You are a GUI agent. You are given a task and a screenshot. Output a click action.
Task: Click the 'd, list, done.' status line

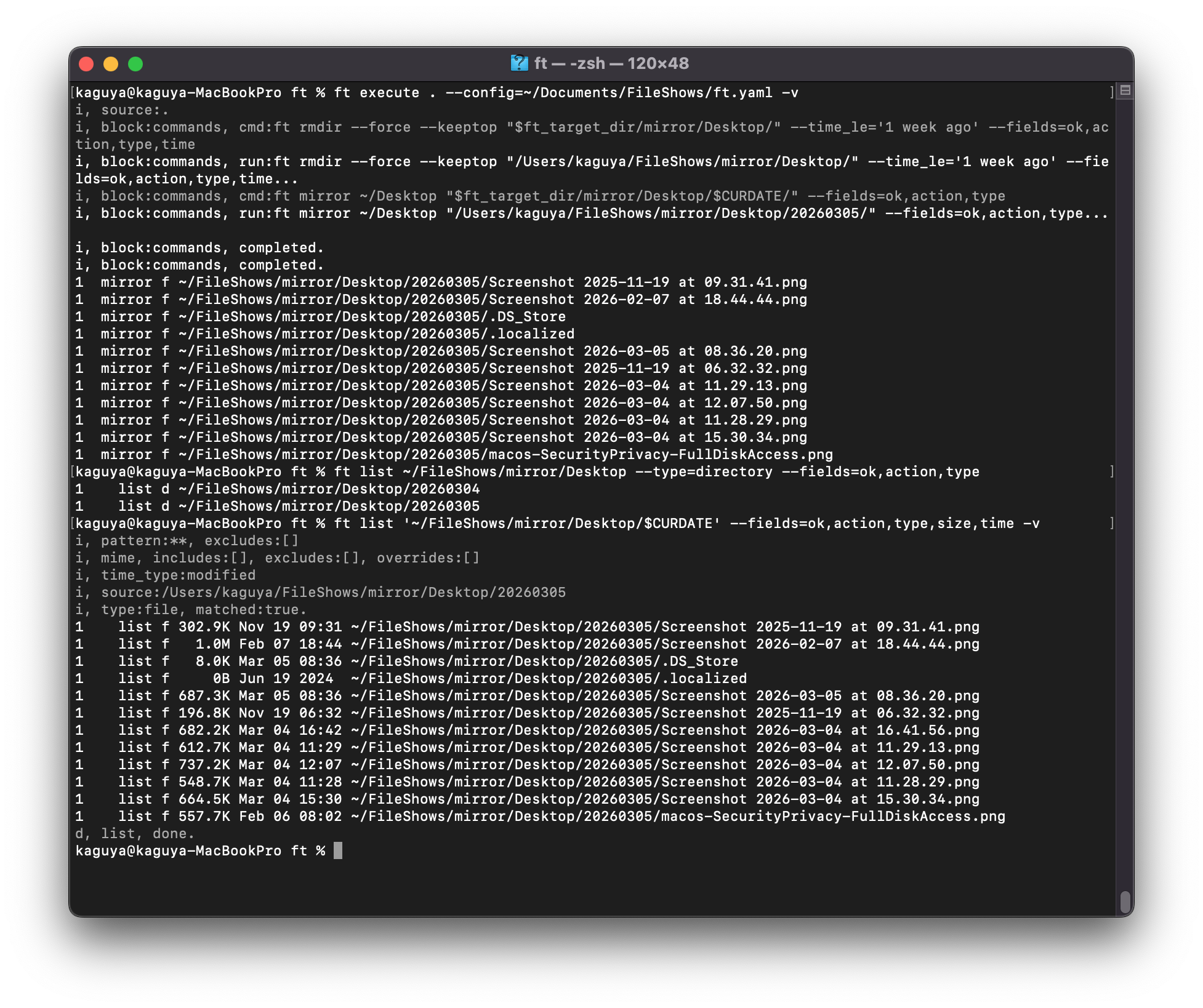135,834
